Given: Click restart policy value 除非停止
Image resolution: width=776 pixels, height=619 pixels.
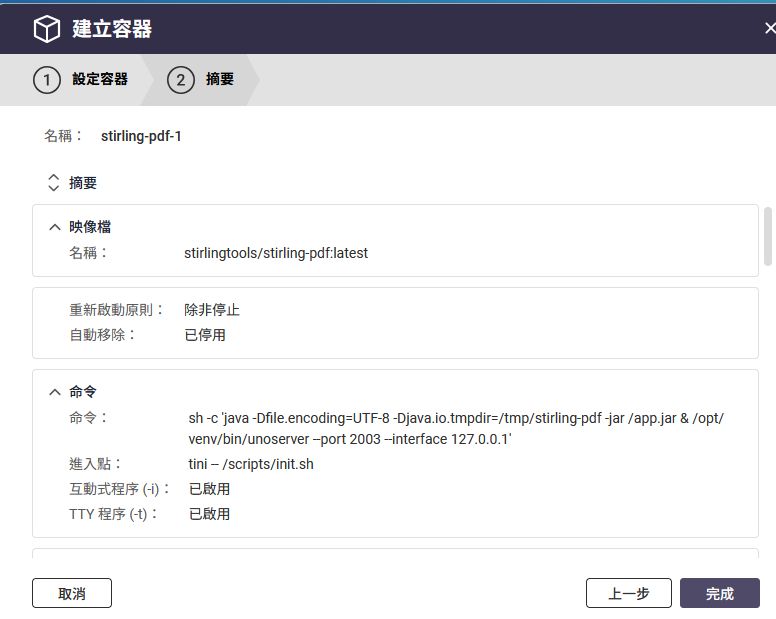Looking at the screenshot, I should coord(212,310).
